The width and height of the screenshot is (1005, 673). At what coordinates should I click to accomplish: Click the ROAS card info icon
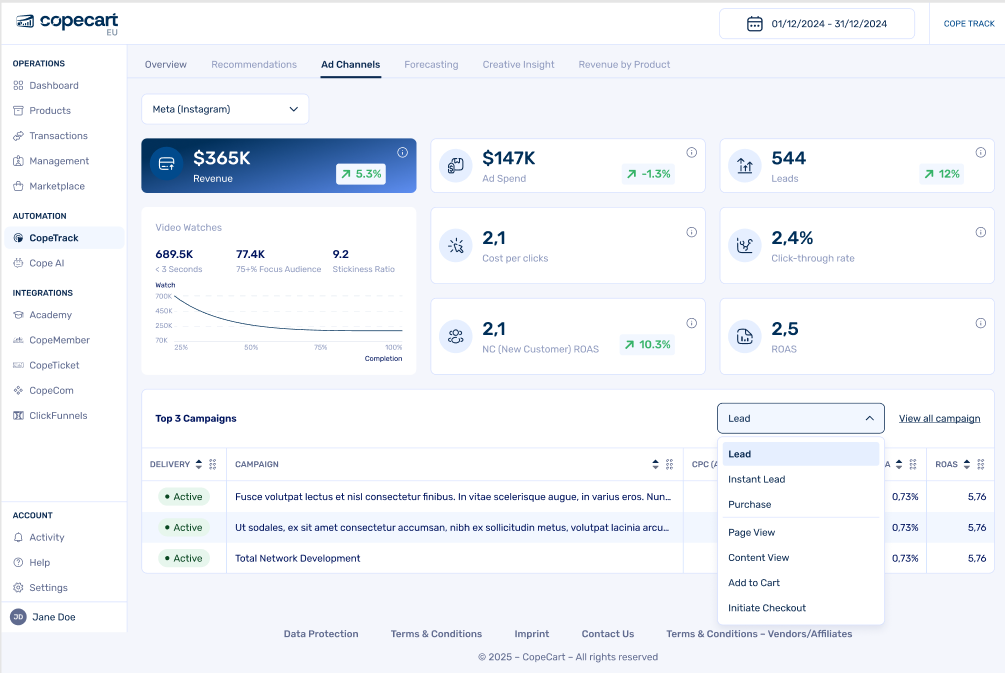click(x=981, y=323)
